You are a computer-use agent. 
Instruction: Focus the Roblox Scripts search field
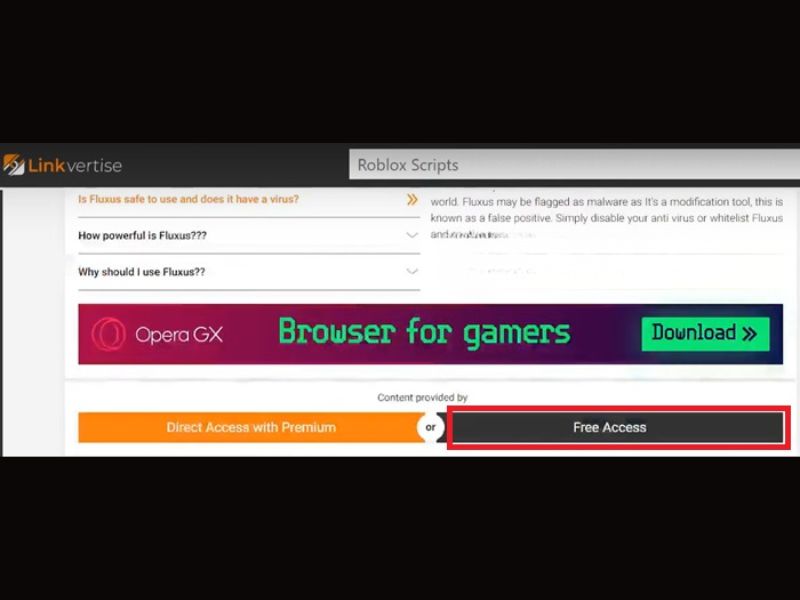point(574,164)
